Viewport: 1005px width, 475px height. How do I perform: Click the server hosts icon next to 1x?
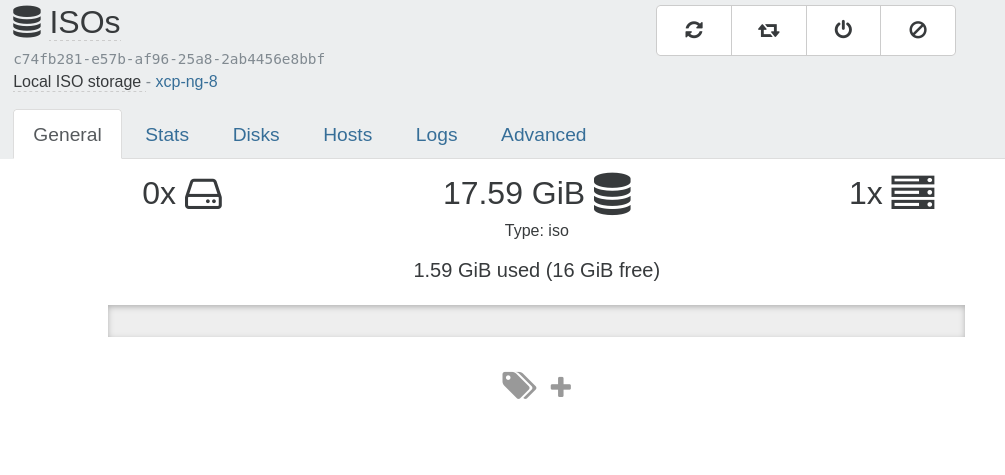[x=913, y=192]
